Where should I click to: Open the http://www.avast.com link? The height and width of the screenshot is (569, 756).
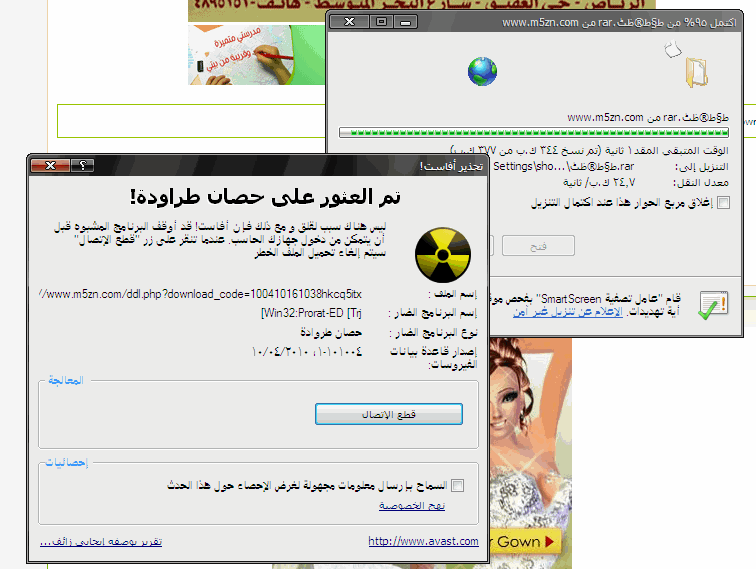[423, 541]
